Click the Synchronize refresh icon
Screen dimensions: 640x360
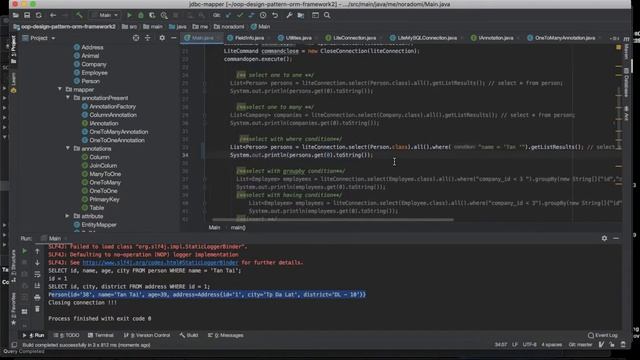[x=38, y=15]
